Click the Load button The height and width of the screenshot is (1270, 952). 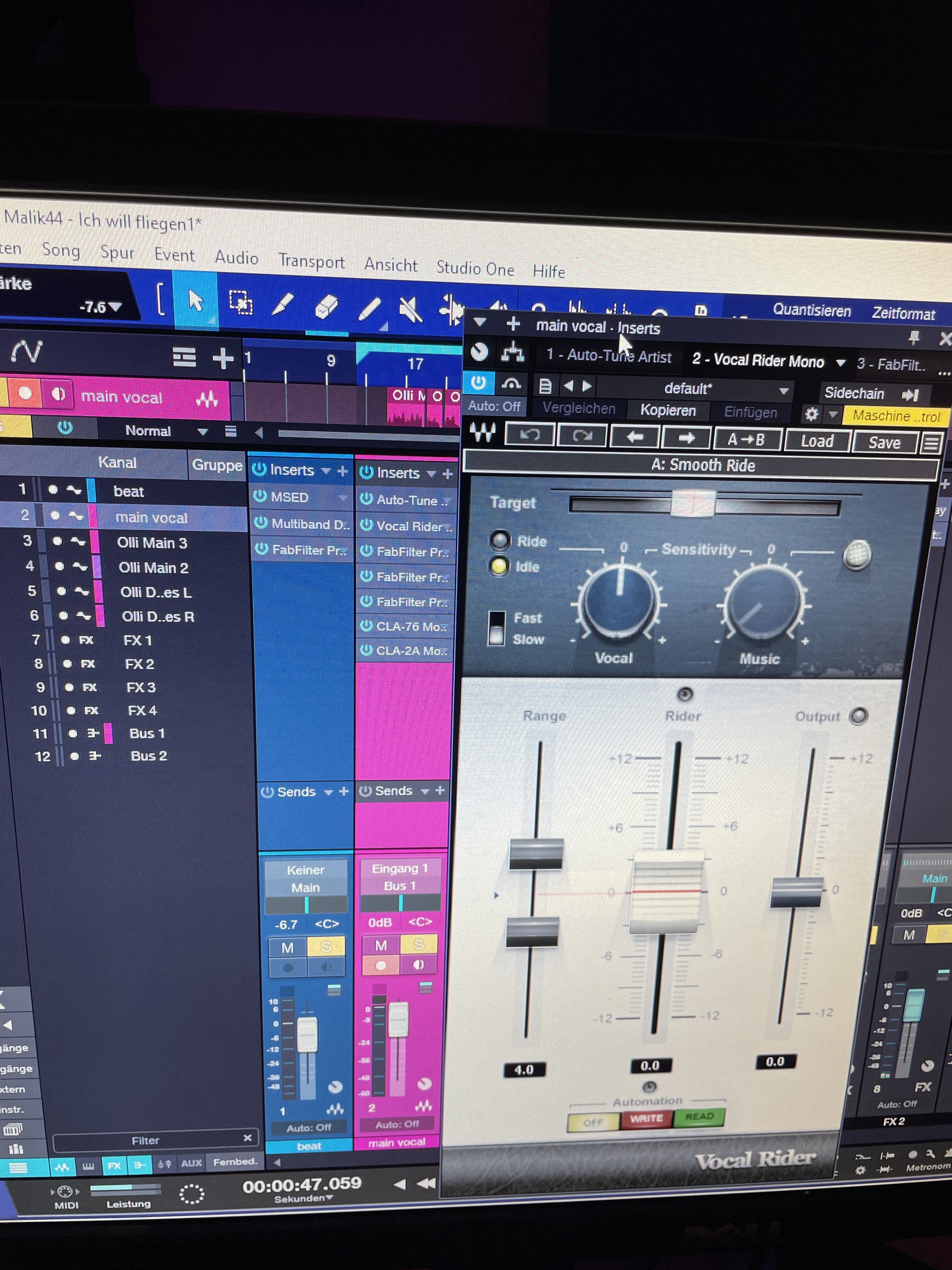click(x=817, y=441)
